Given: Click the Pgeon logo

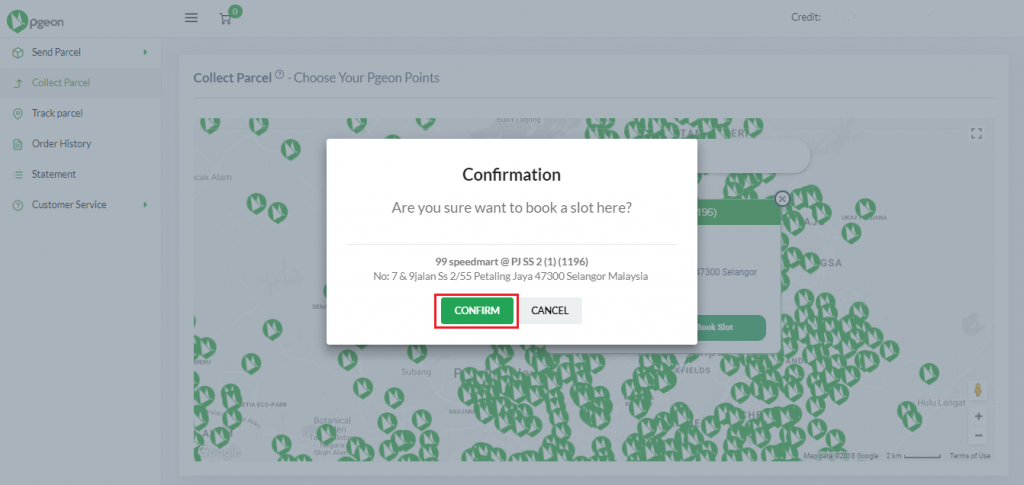Looking at the screenshot, I should coord(35,22).
